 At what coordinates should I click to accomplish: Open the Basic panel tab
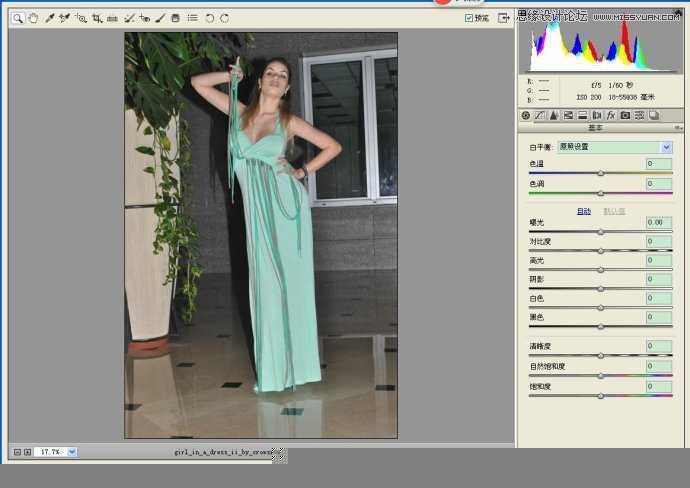point(525,115)
